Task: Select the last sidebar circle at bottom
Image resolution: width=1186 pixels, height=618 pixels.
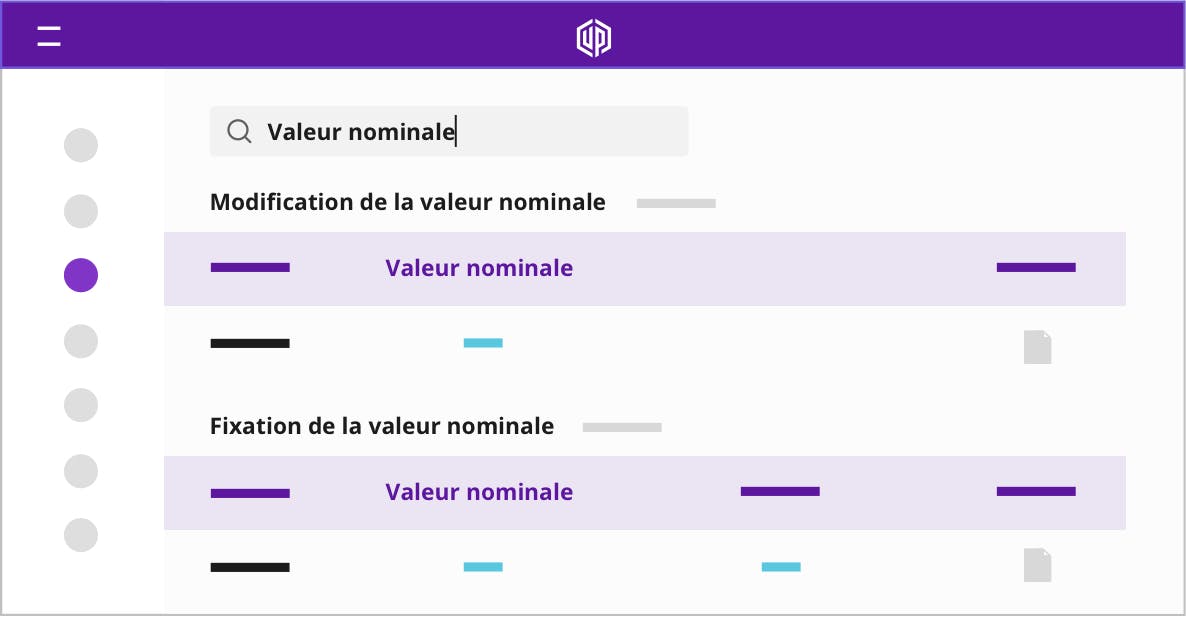Action: pyautogui.click(x=81, y=535)
